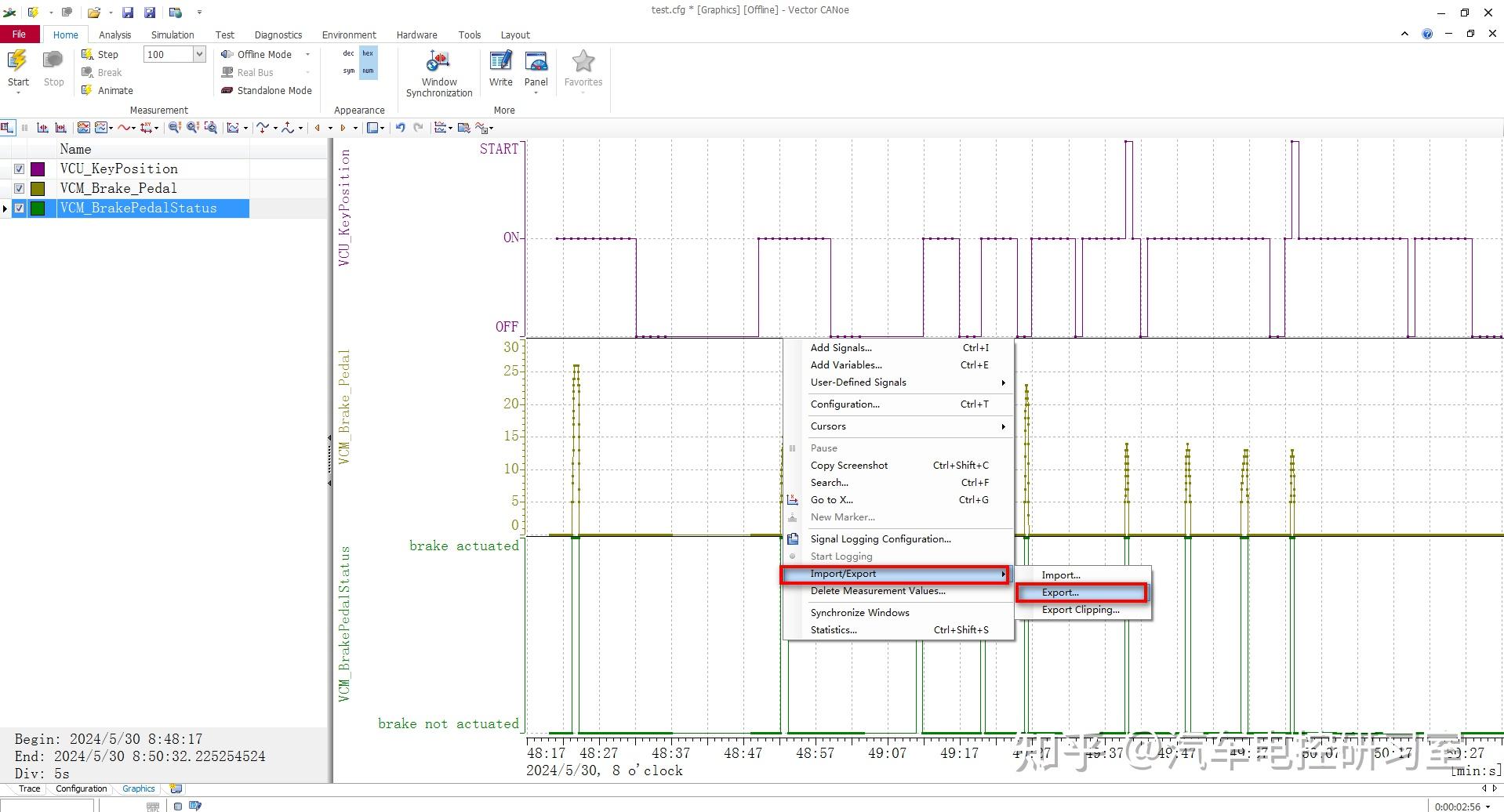Click the undo arrow in graphics toolbar
This screenshot has width=1504, height=812.
(x=400, y=128)
